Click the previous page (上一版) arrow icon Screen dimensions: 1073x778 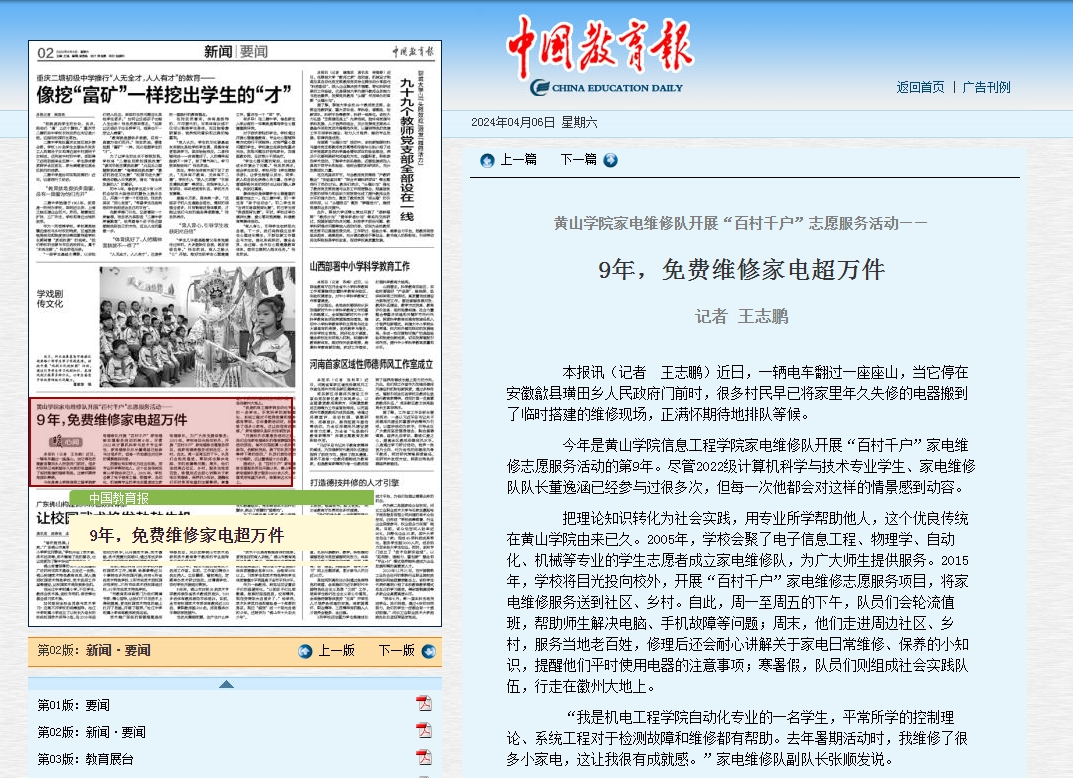(305, 651)
